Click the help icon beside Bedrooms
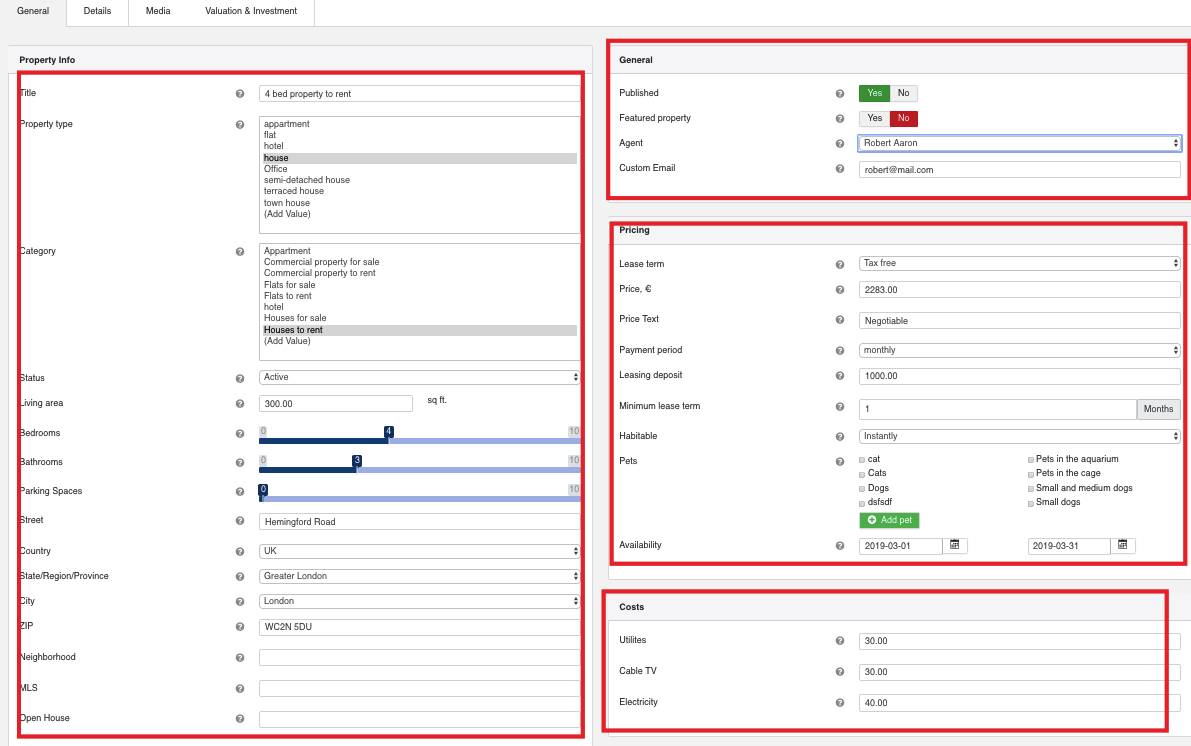 pos(240,434)
